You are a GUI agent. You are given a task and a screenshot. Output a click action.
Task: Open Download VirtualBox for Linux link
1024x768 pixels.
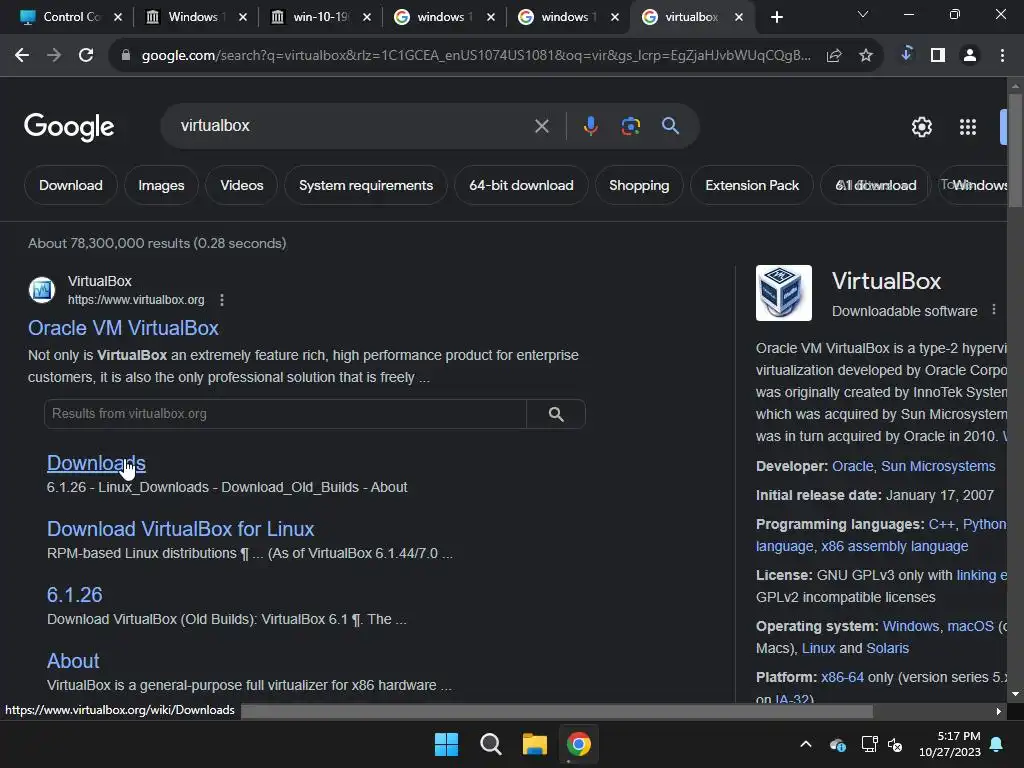click(180, 529)
